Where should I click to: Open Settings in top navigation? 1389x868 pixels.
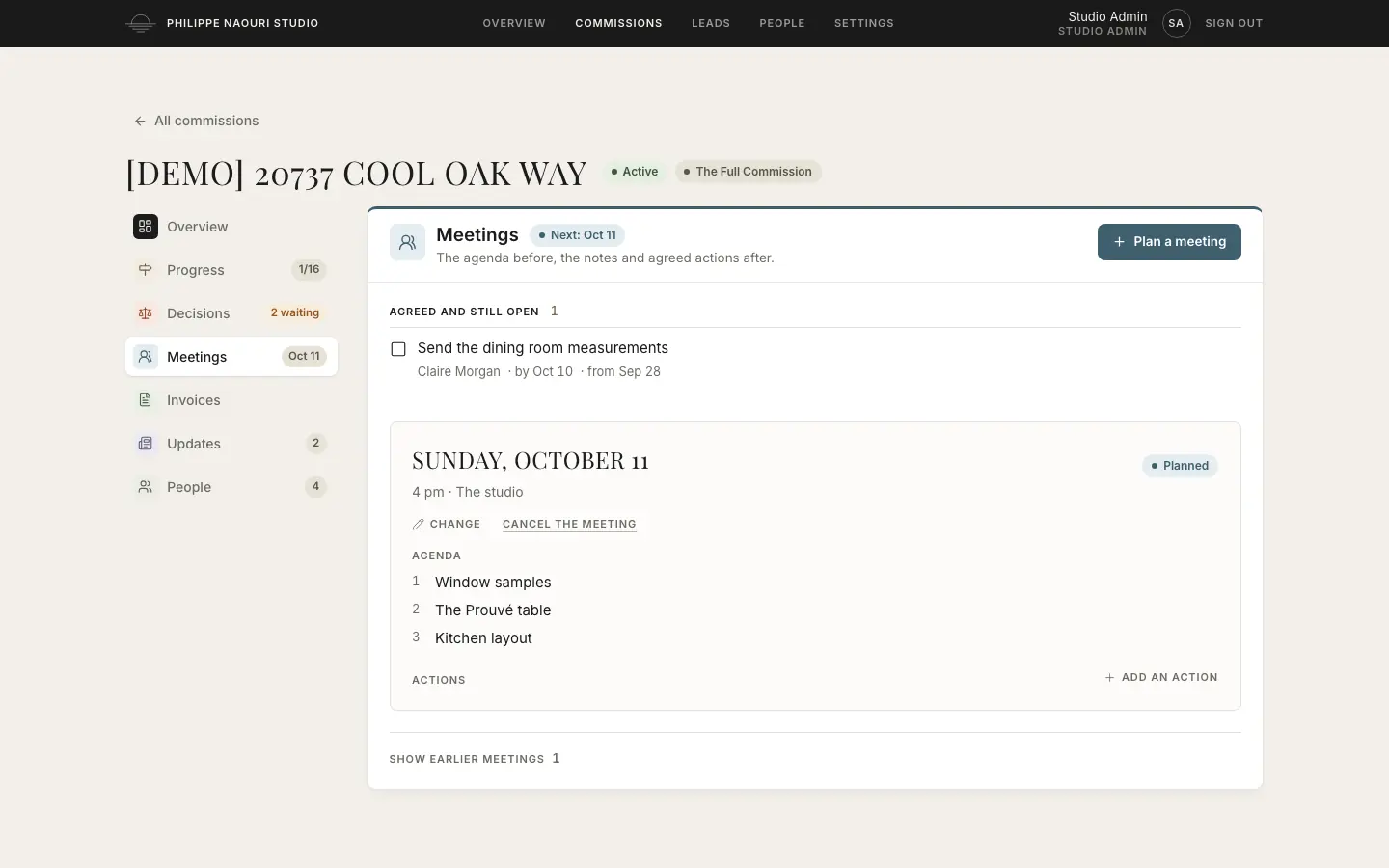(x=864, y=23)
